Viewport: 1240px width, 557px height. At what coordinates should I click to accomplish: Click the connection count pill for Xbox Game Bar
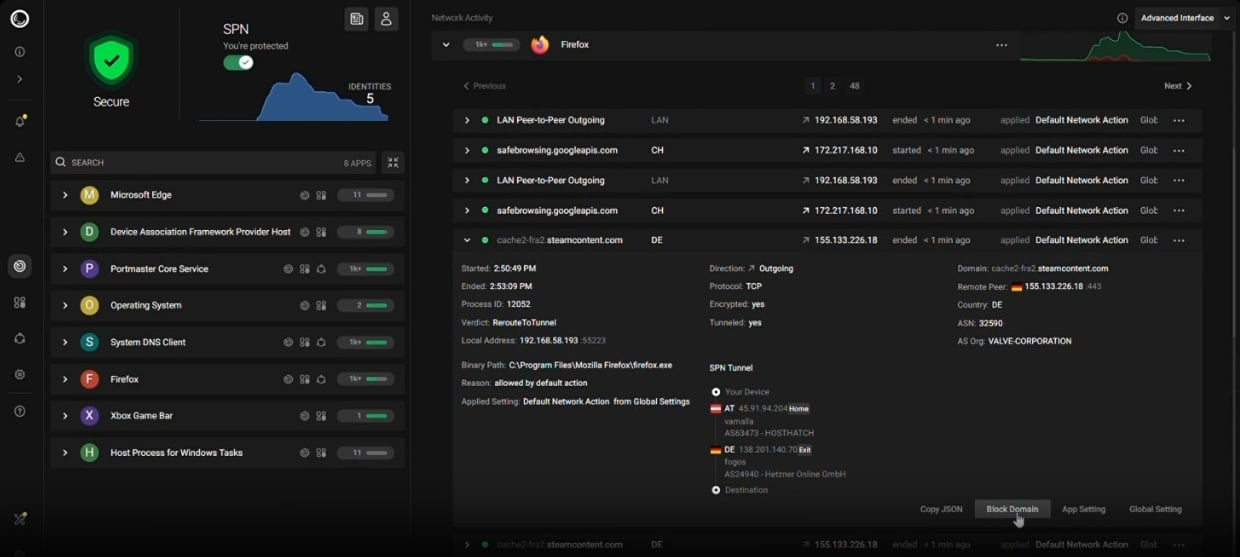(x=365, y=415)
